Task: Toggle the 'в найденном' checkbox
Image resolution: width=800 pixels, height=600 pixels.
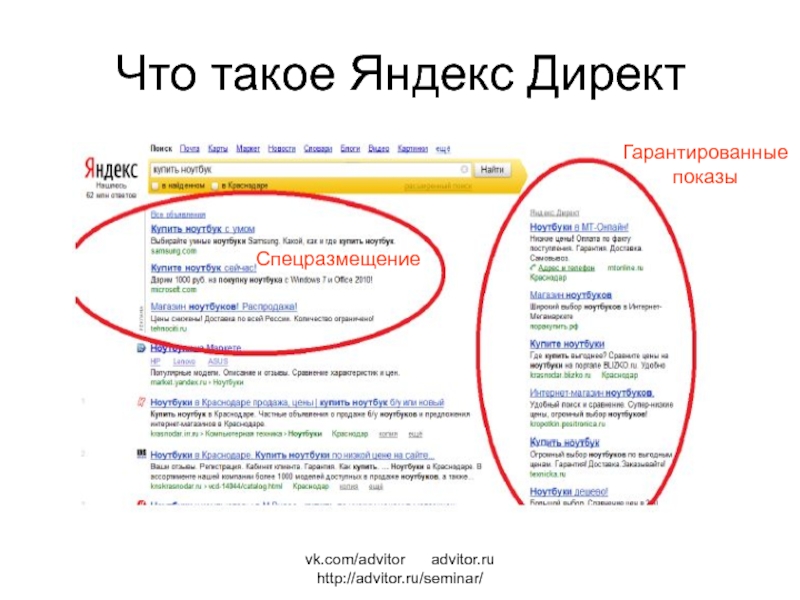Action: (x=155, y=186)
